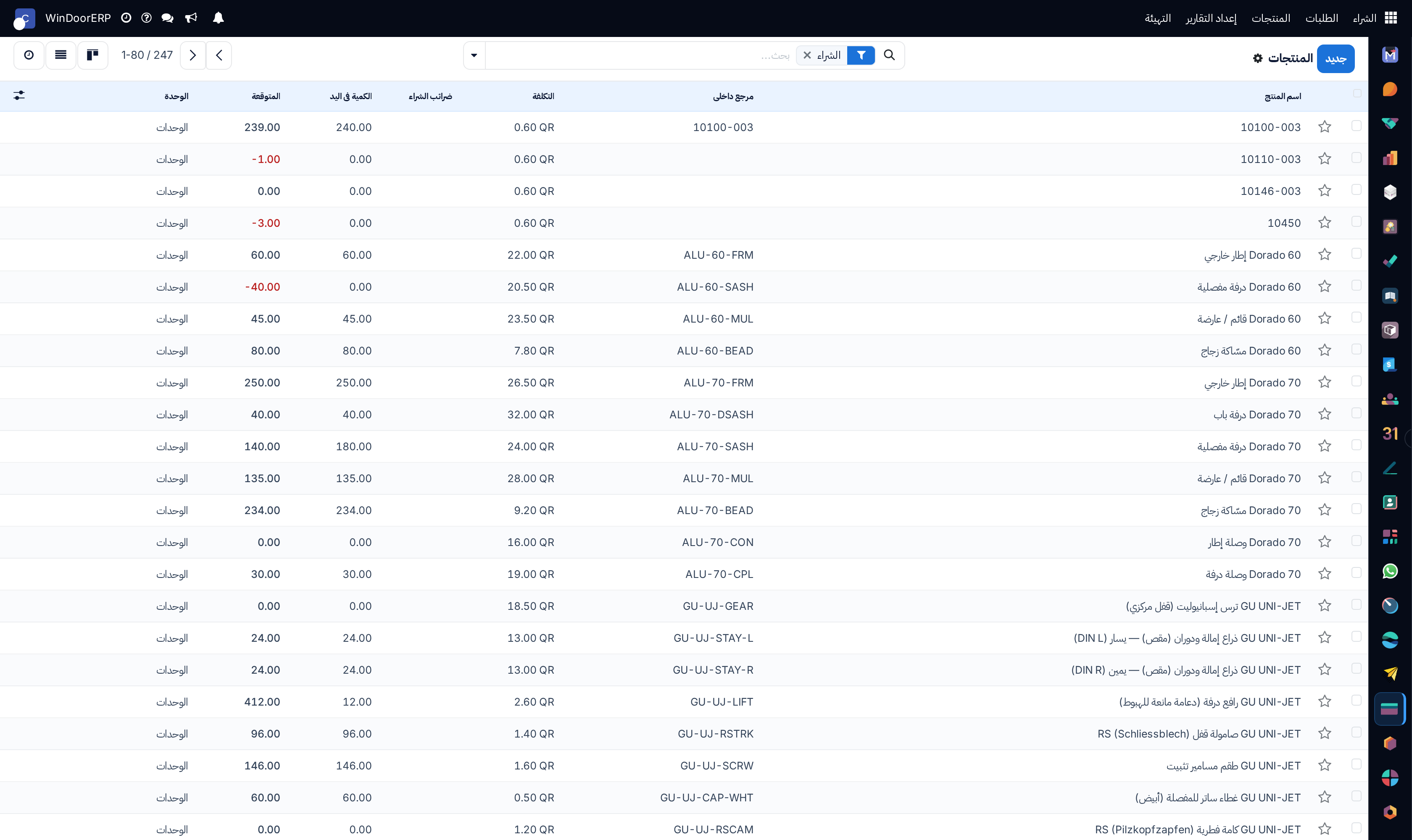Sort by المتوقعة column header
This screenshot has height=840, width=1412.
click(266, 96)
